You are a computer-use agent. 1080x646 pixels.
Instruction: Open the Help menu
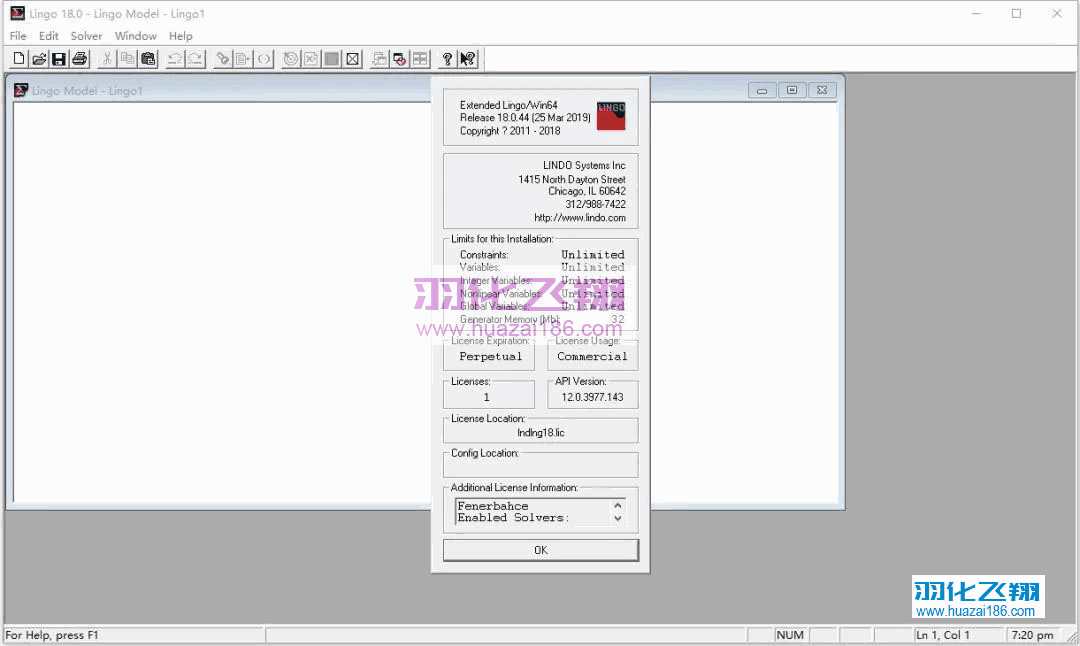[180, 36]
